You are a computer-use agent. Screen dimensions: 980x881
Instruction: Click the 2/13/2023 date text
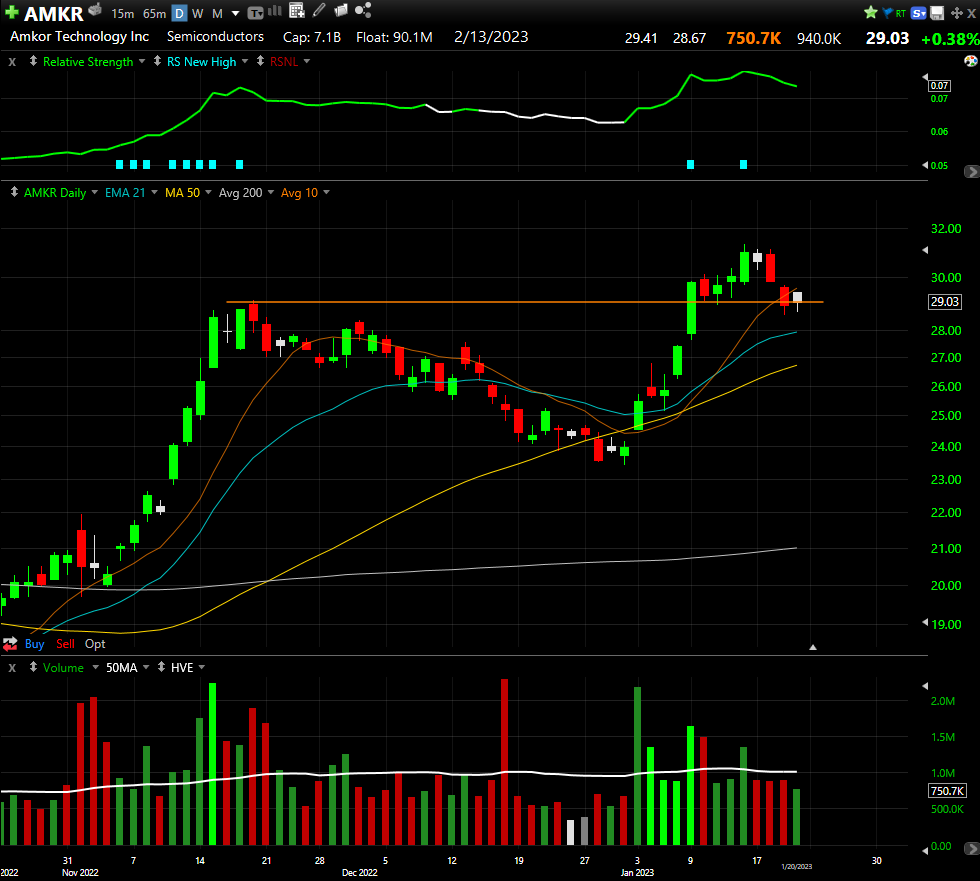coord(491,37)
